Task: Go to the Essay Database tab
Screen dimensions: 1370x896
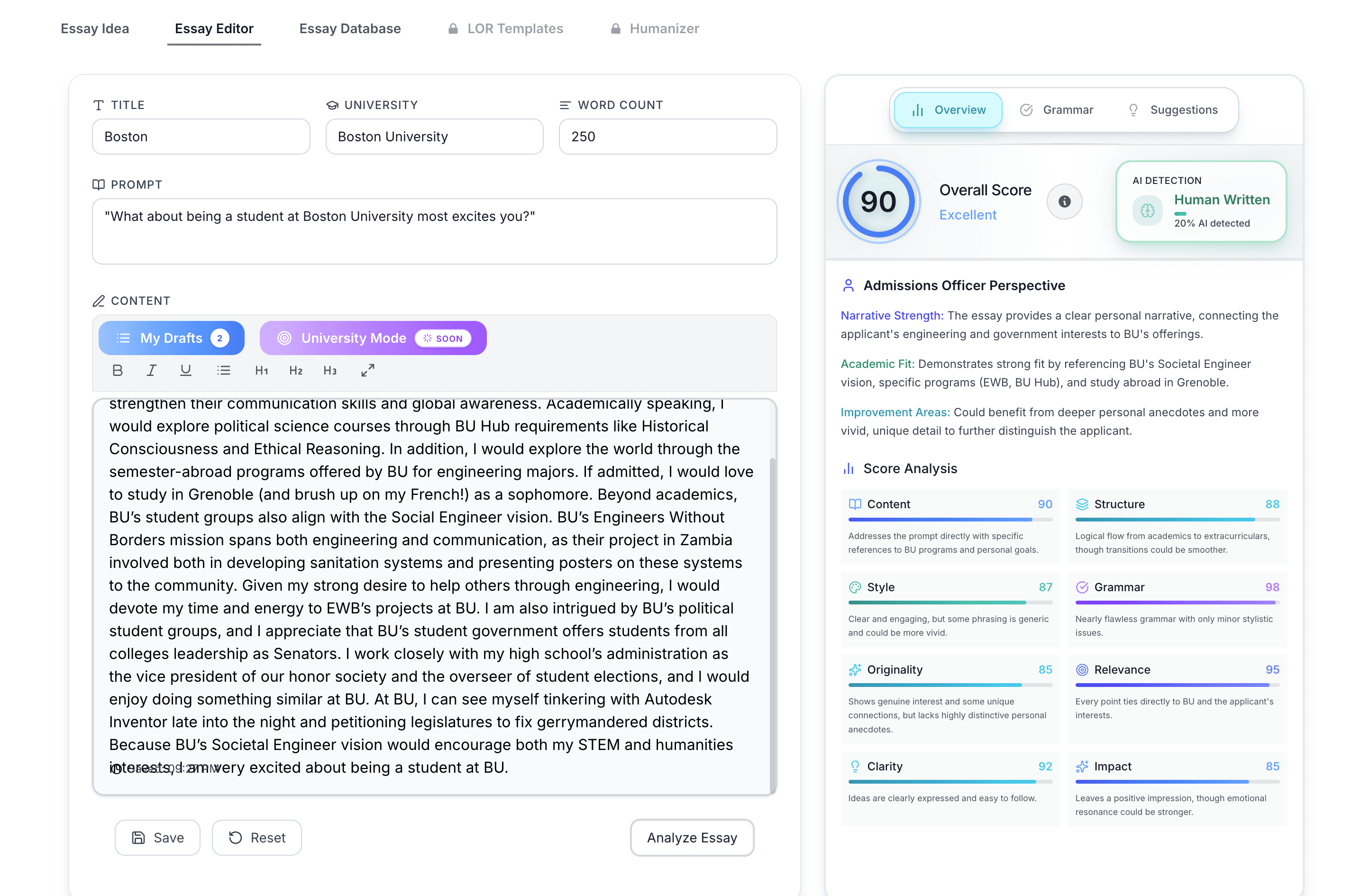Action: (349, 28)
